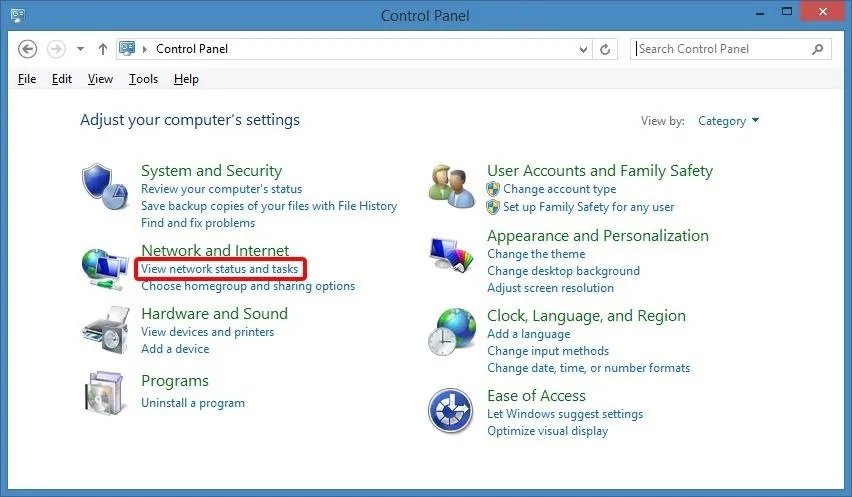
Task: Open the View by Category dropdown
Action: point(728,121)
